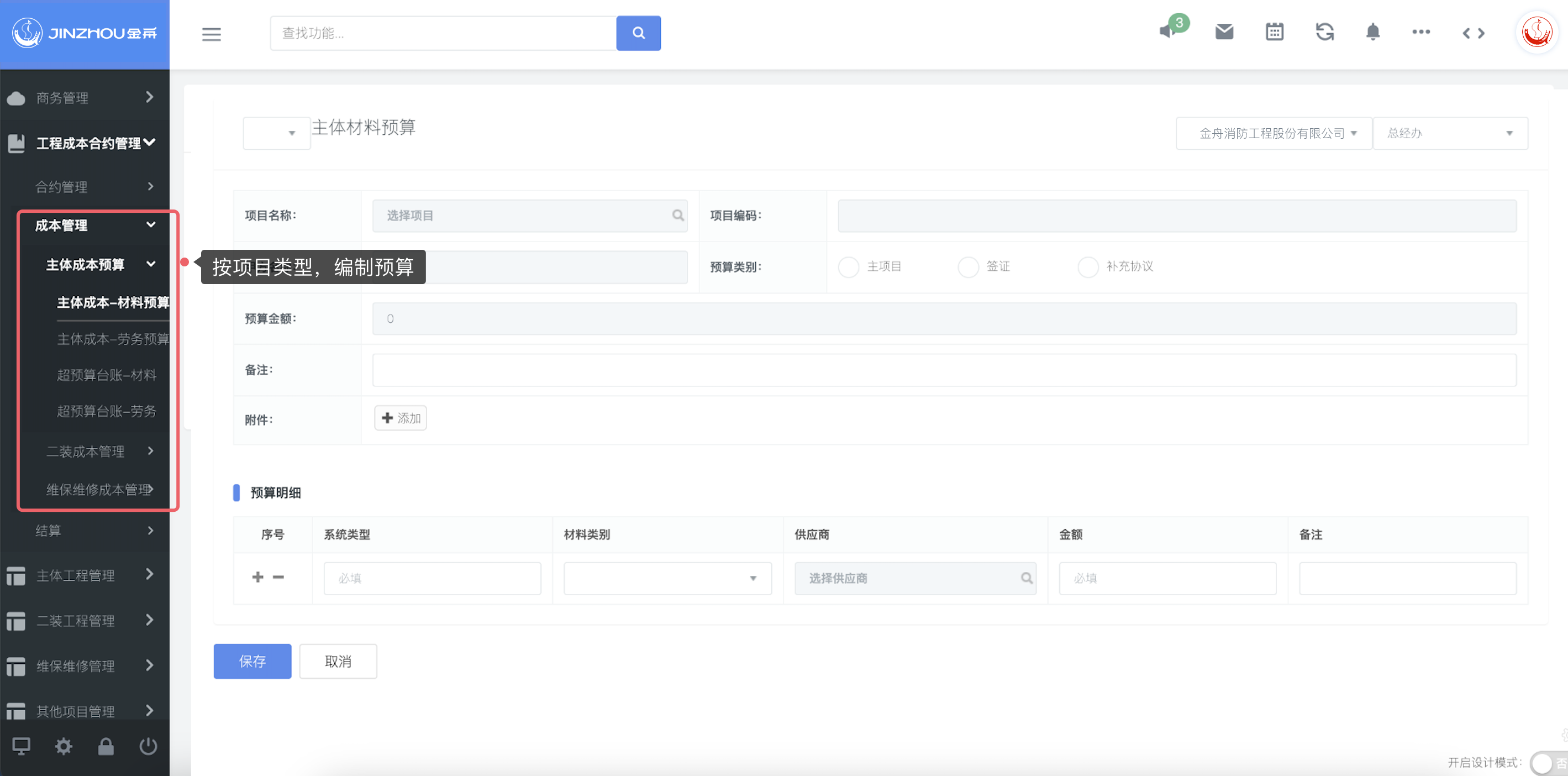The height and width of the screenshot is (776, 1568).
Task: Click the lock screen icon in sidebar
Action: coord(106,746)
